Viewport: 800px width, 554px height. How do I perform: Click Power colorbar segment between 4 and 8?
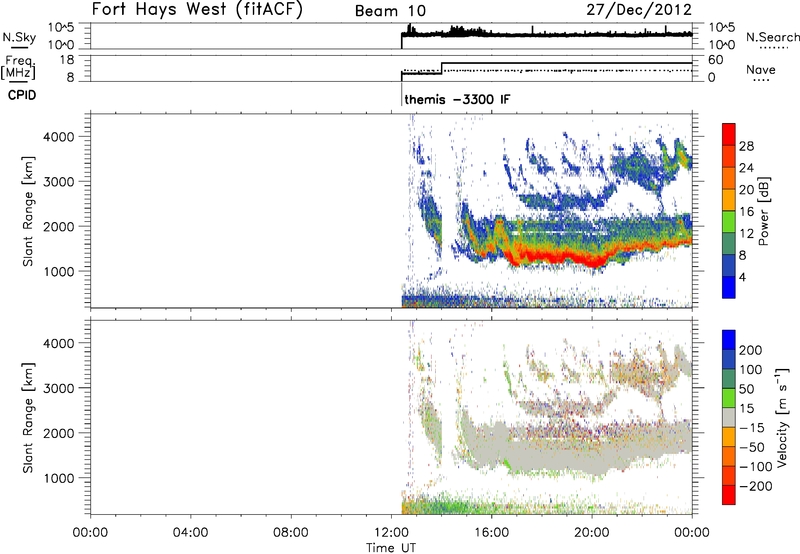(729, 265)
